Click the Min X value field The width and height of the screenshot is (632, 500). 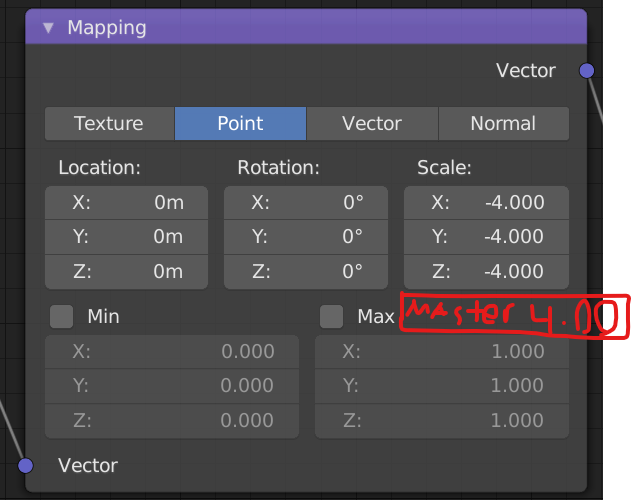(172, 351)
